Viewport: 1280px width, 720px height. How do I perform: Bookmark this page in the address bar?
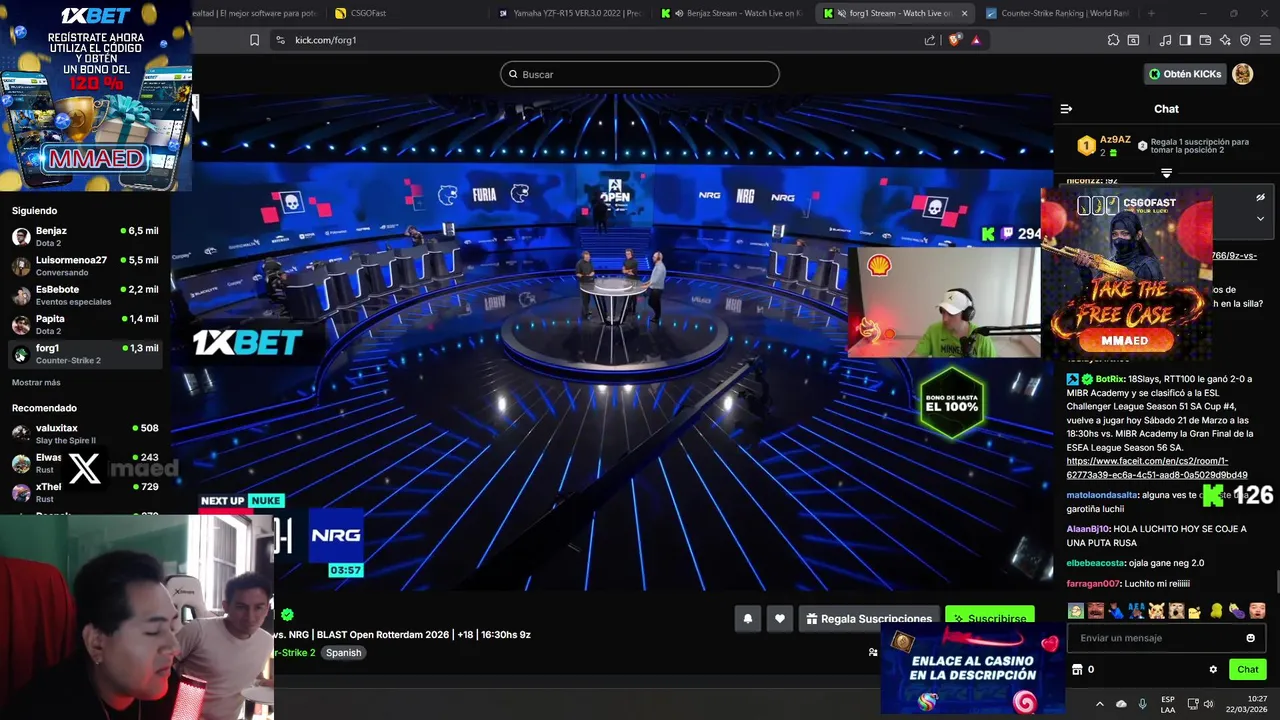254,40
